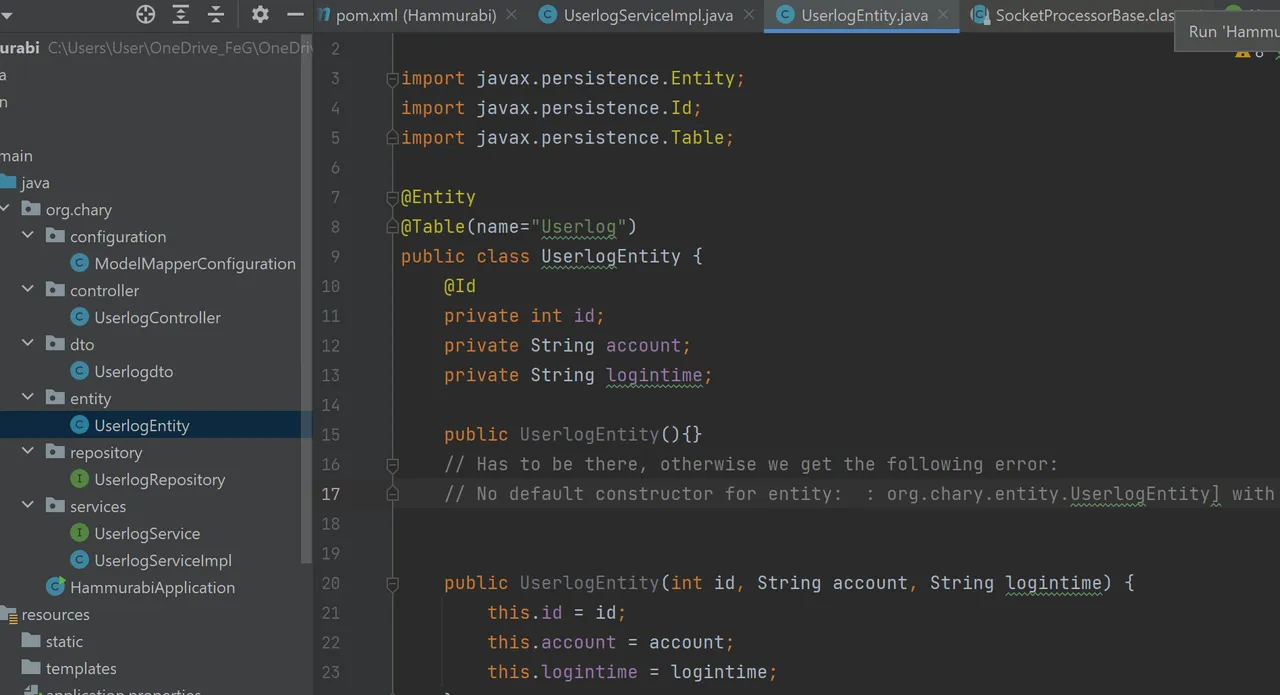Click @Entity annotation on line 7
The width and height of the screenshot is (1280, 695).
pyautogui.click(x=438, y=197)
